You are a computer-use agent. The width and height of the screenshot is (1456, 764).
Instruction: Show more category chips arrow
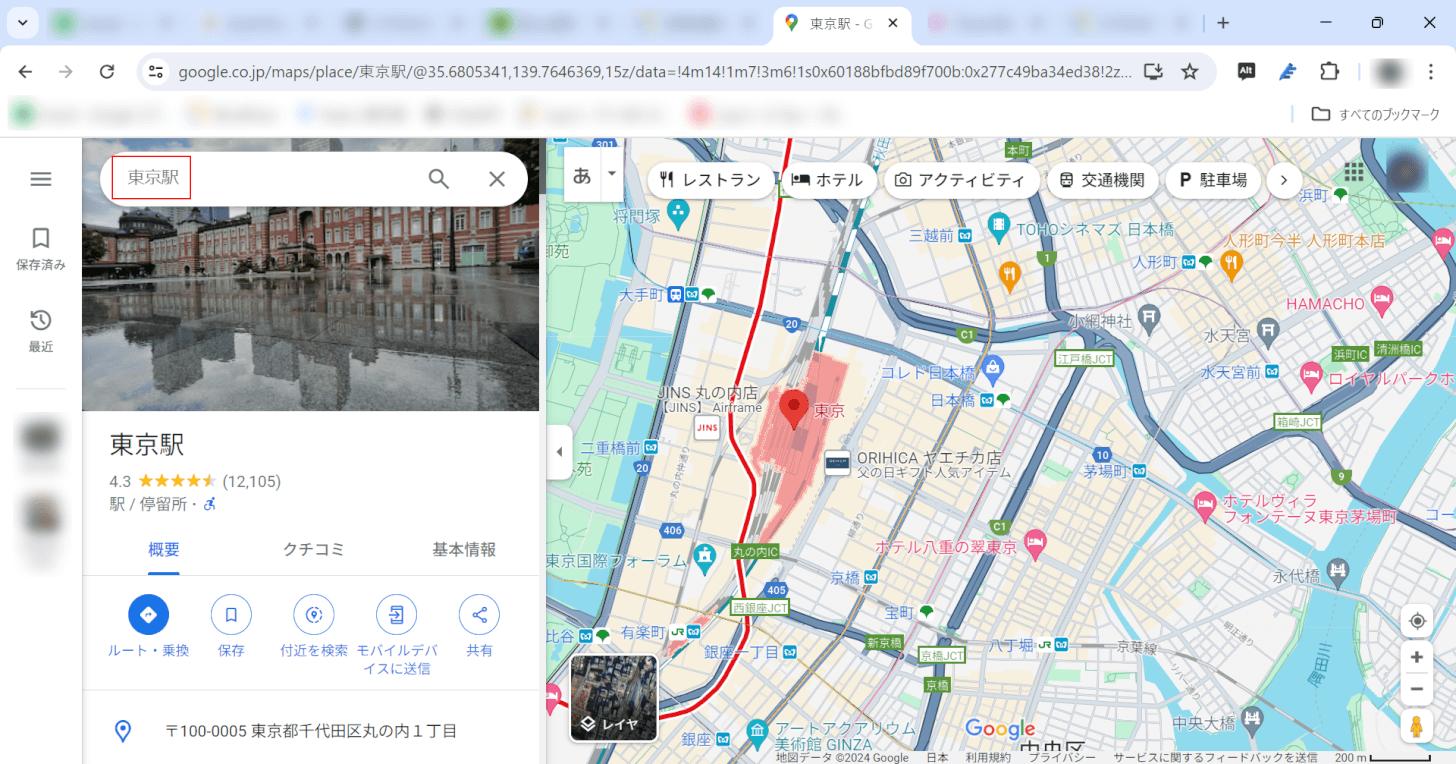[1284, 180]
